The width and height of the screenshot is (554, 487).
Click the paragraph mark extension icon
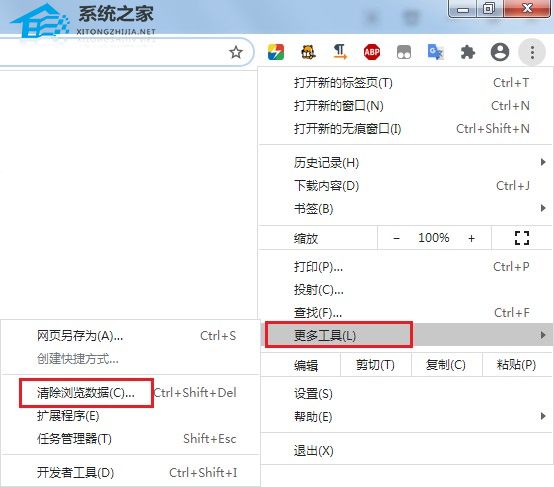tap(340, 52)
